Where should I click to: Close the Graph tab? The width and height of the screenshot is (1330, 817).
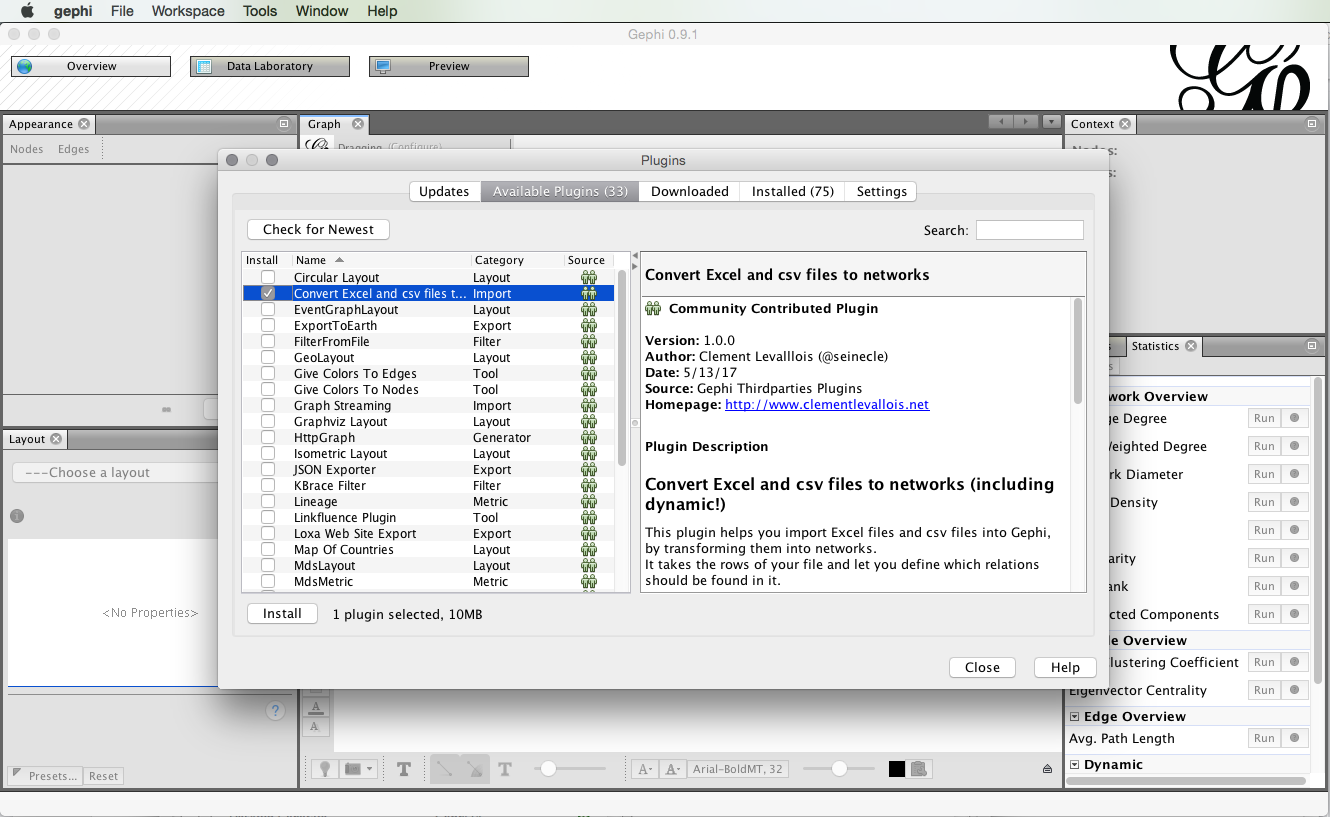pos(358,124)
